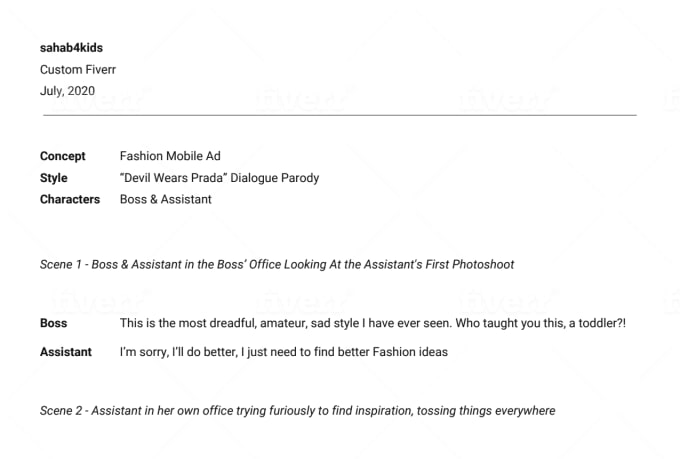
Task: Click the Fashion Mobile Ad text
Action: tap(170, 156)
